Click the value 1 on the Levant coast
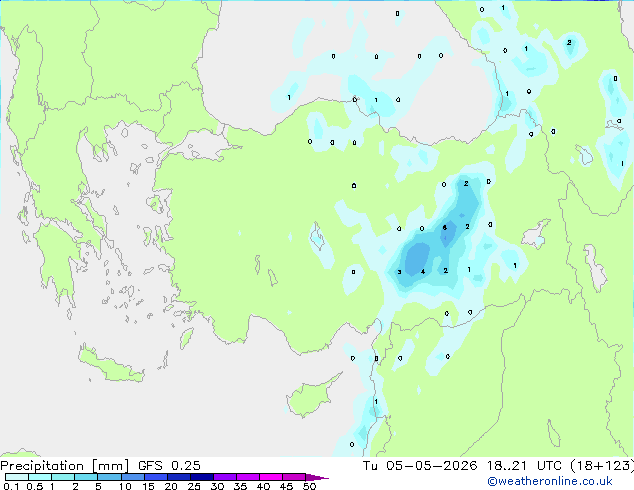The height and width of the screenshot is (490, 634). (376, 401)
